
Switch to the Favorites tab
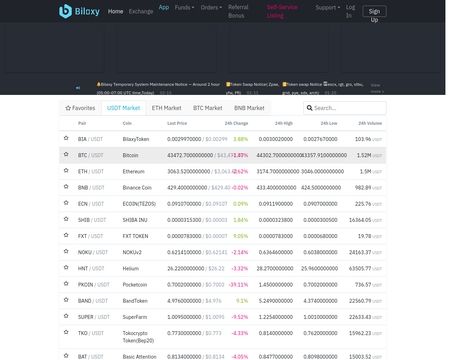(80, 108)
